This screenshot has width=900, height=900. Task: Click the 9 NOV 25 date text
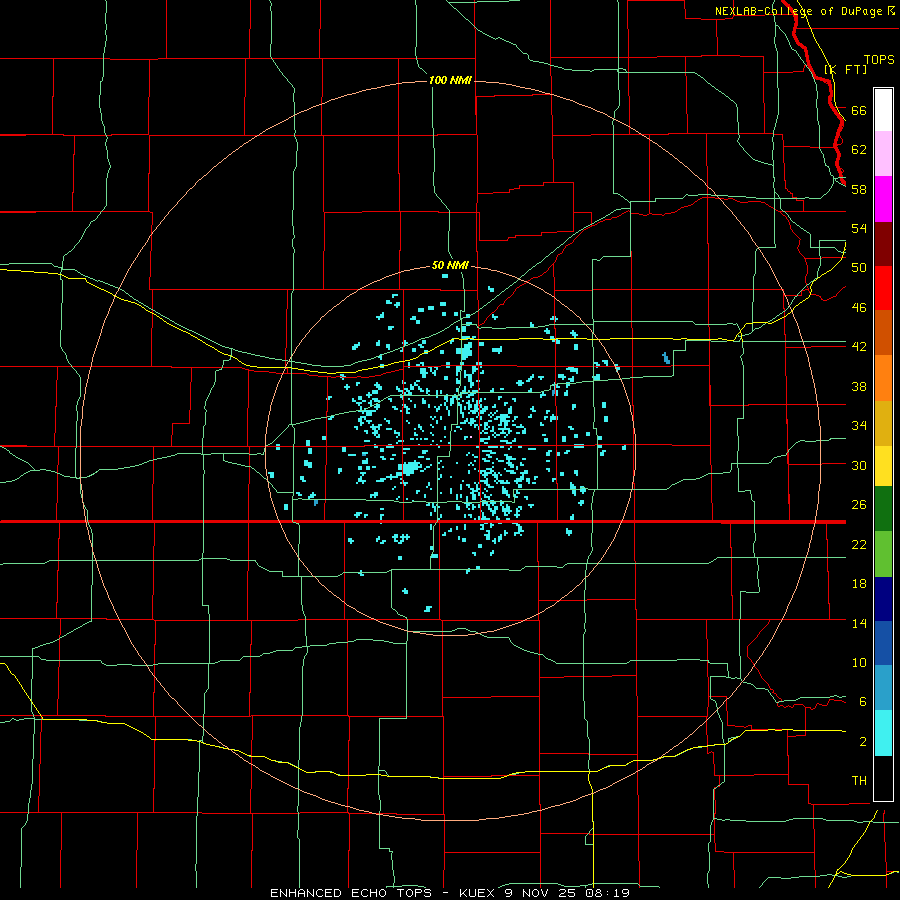[x=540, y=893]
